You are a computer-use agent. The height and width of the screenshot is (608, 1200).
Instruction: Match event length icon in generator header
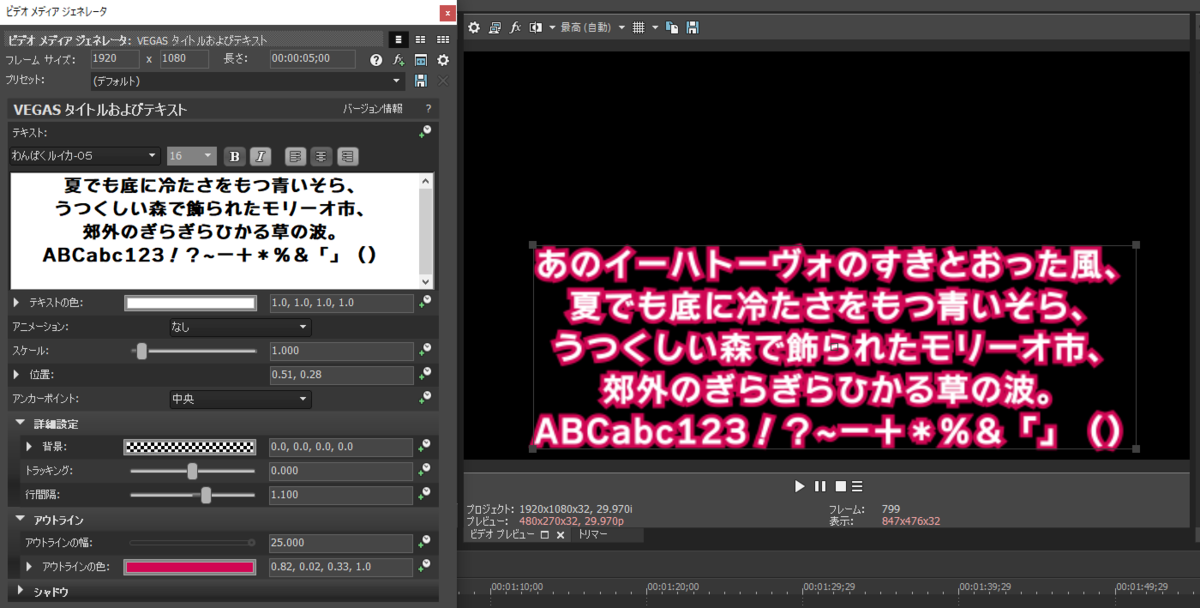(x=421, y=60)
